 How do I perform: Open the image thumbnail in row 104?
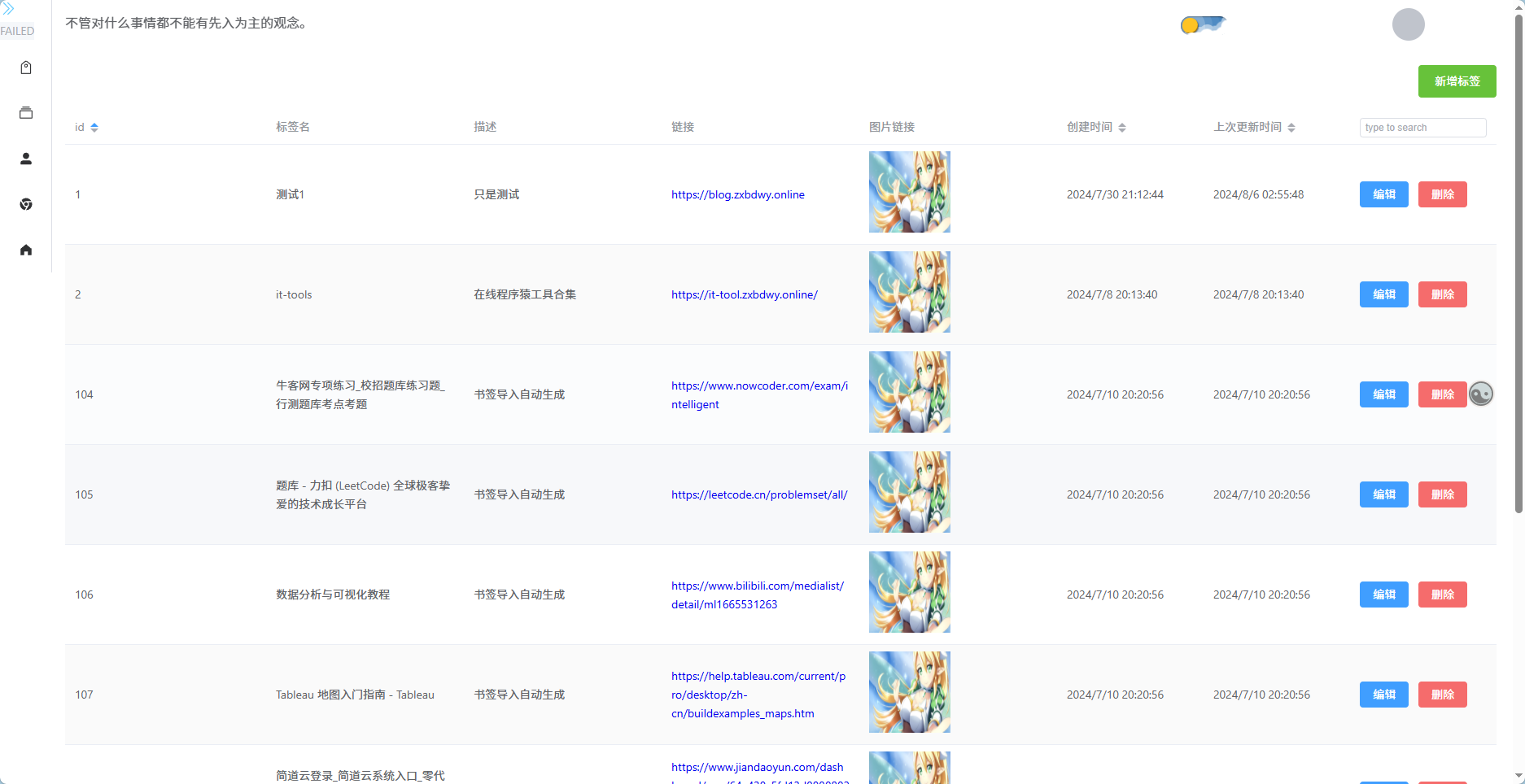tap(910, 392)
